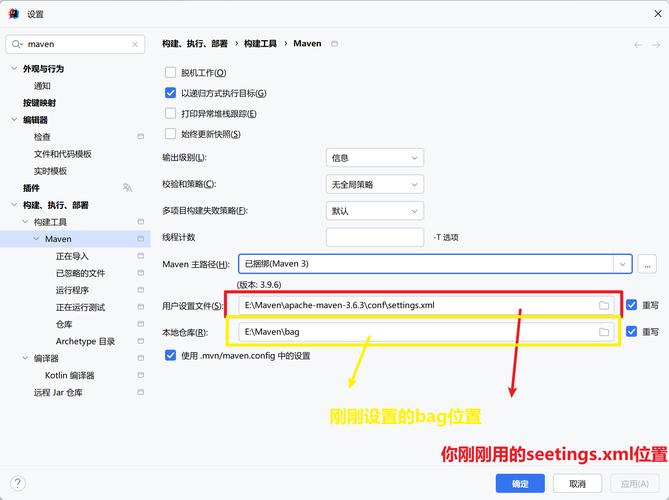669x500 pixels.
Task: Clear the maven search text
Action: pyautogui.click(x=135, y=44)
